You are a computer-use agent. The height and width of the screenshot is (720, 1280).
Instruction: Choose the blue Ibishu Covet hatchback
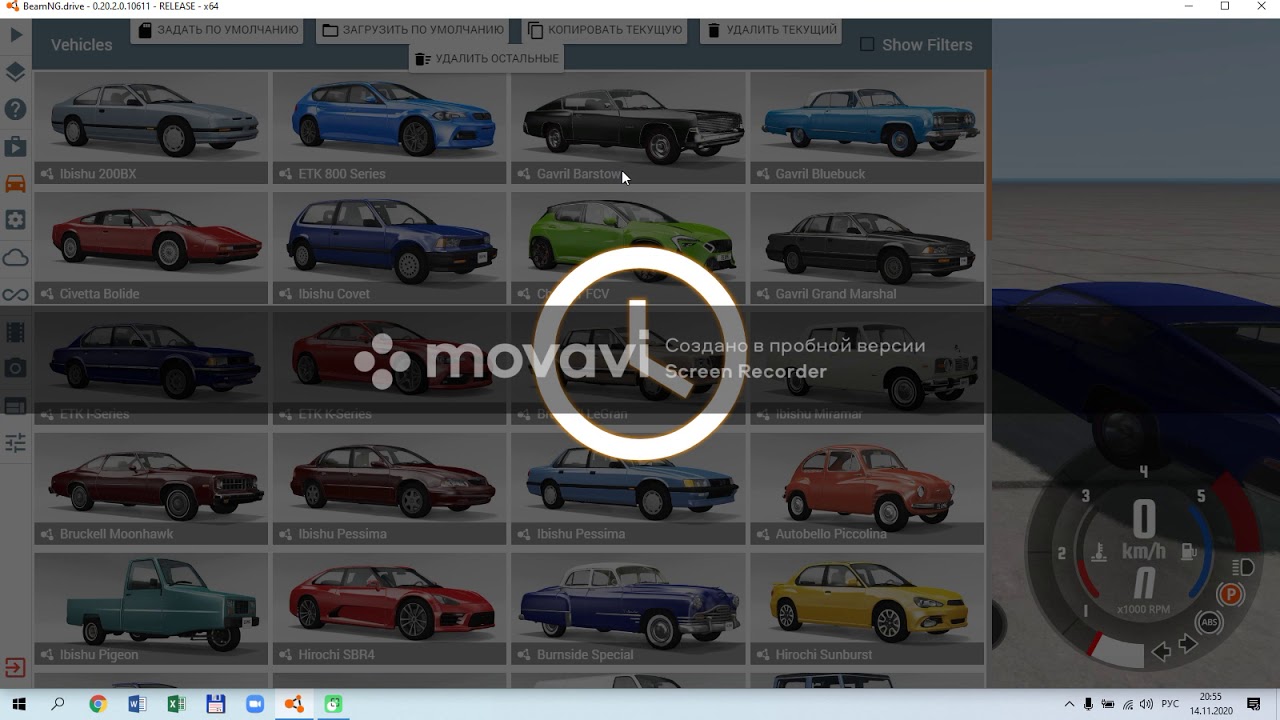pos(390,247)
